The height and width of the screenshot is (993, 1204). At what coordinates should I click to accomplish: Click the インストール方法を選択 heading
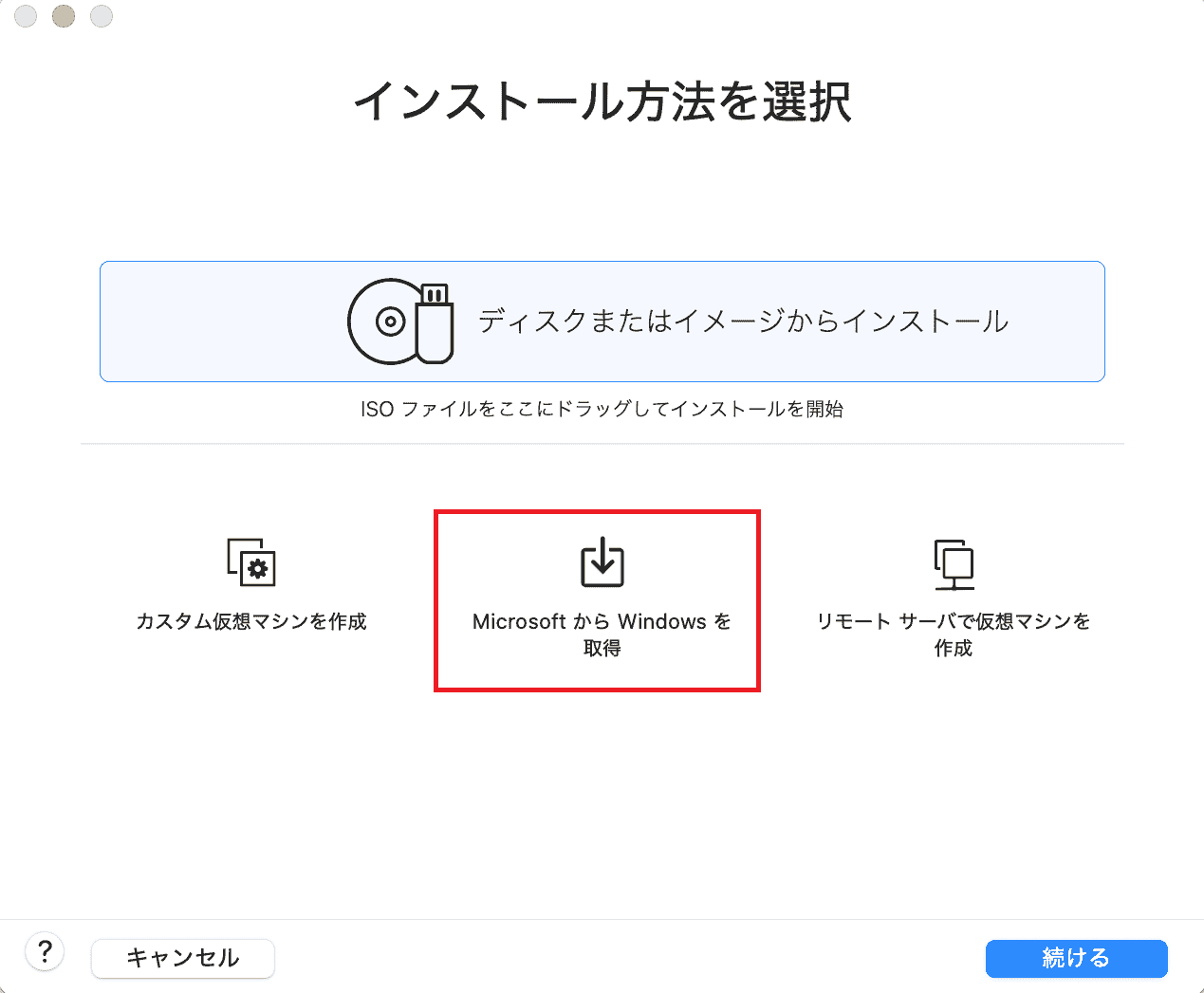click(x=602, y=101)
